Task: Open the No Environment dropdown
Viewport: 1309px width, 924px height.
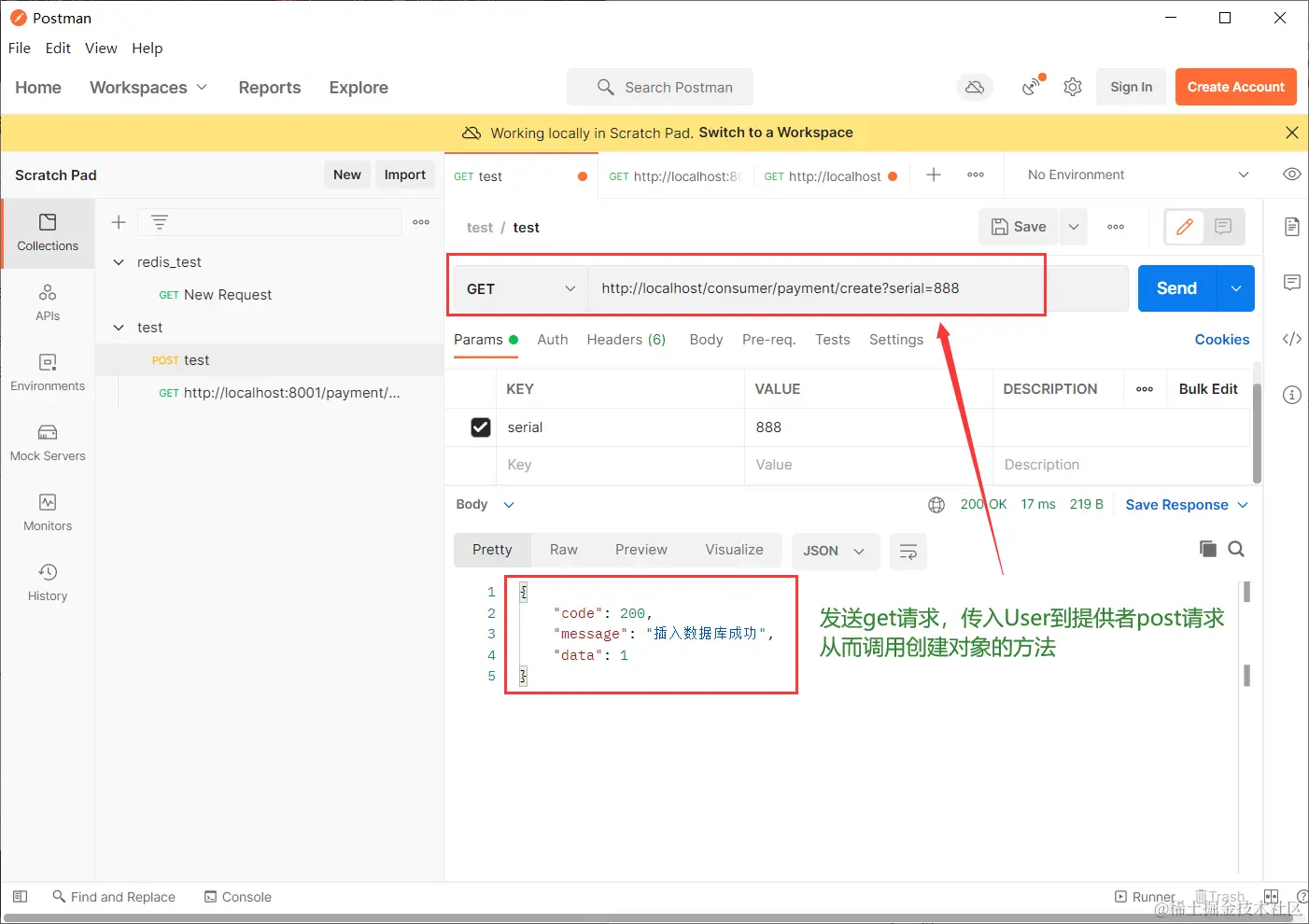Action: pos(1138,175)
